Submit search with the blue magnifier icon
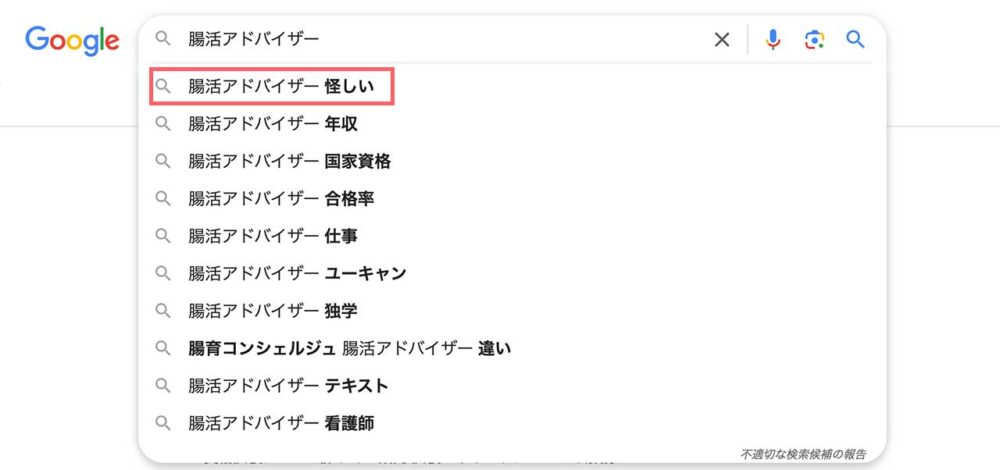This screenshot has width=1000, height=470. pyautogui.click(x=855, y=40)
